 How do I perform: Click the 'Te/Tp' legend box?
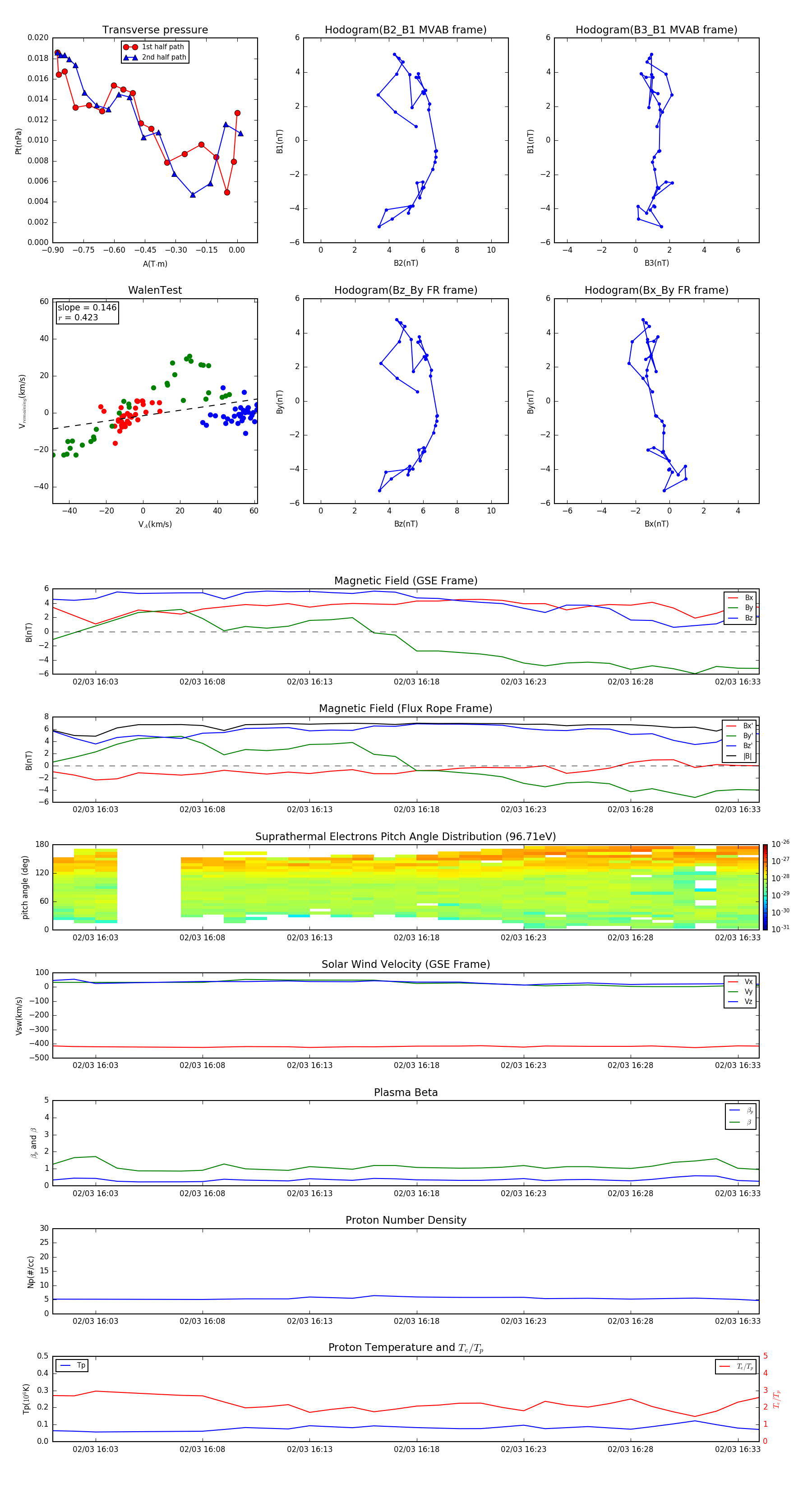(x=736, y=1366)
